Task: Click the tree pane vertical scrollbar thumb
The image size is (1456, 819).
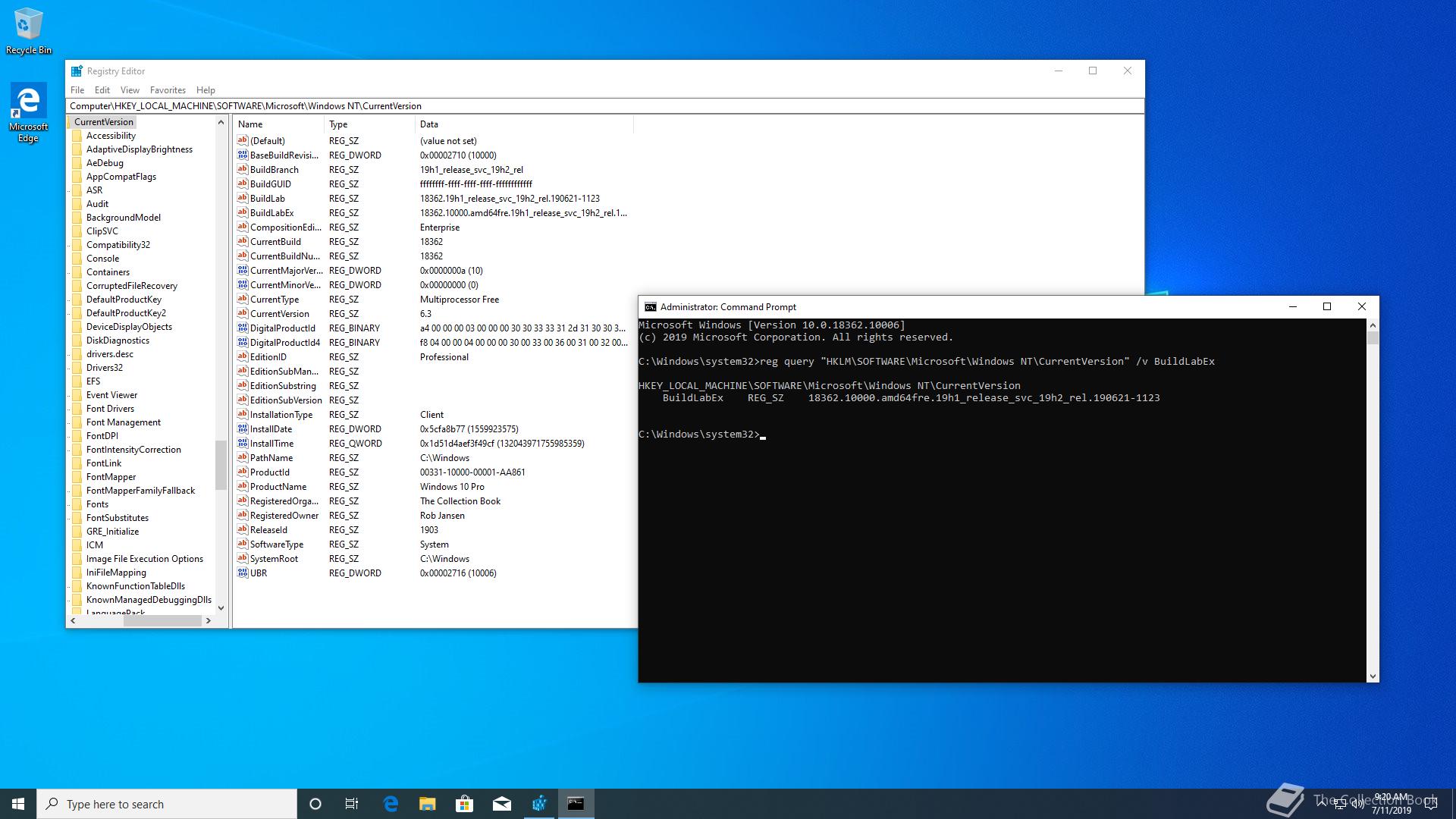Action: tap(221, 464)
